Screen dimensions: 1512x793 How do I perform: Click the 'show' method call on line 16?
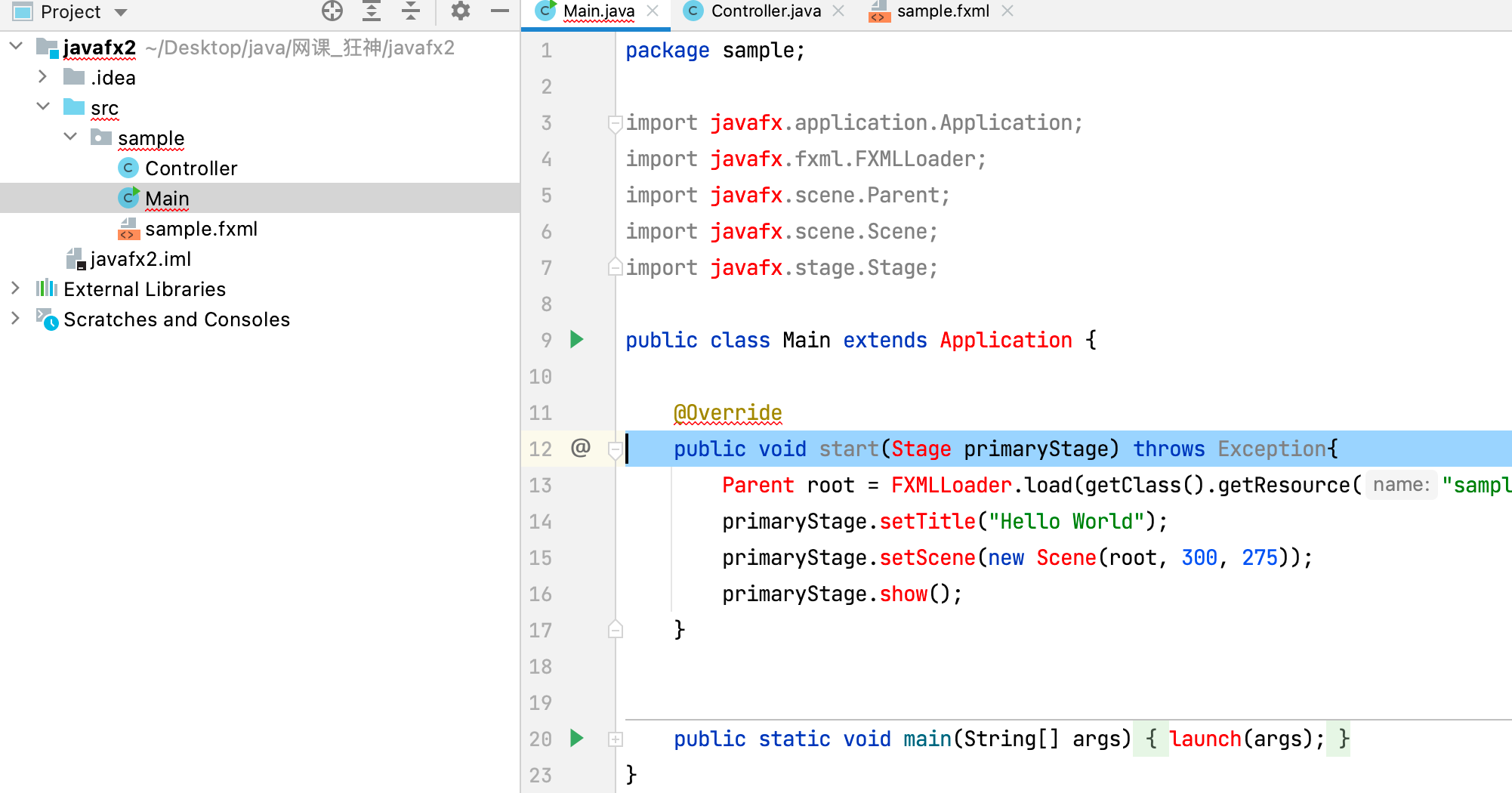(903, 594)
